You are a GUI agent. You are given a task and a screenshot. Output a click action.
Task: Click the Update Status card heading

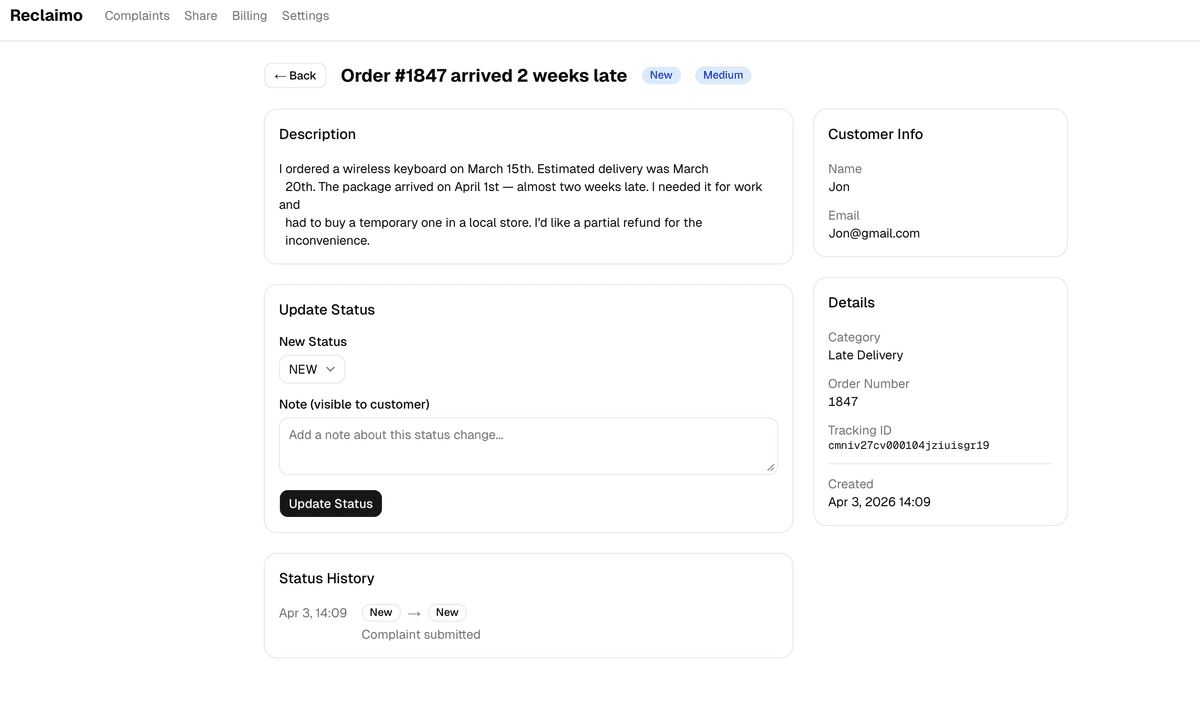(327, 310)
